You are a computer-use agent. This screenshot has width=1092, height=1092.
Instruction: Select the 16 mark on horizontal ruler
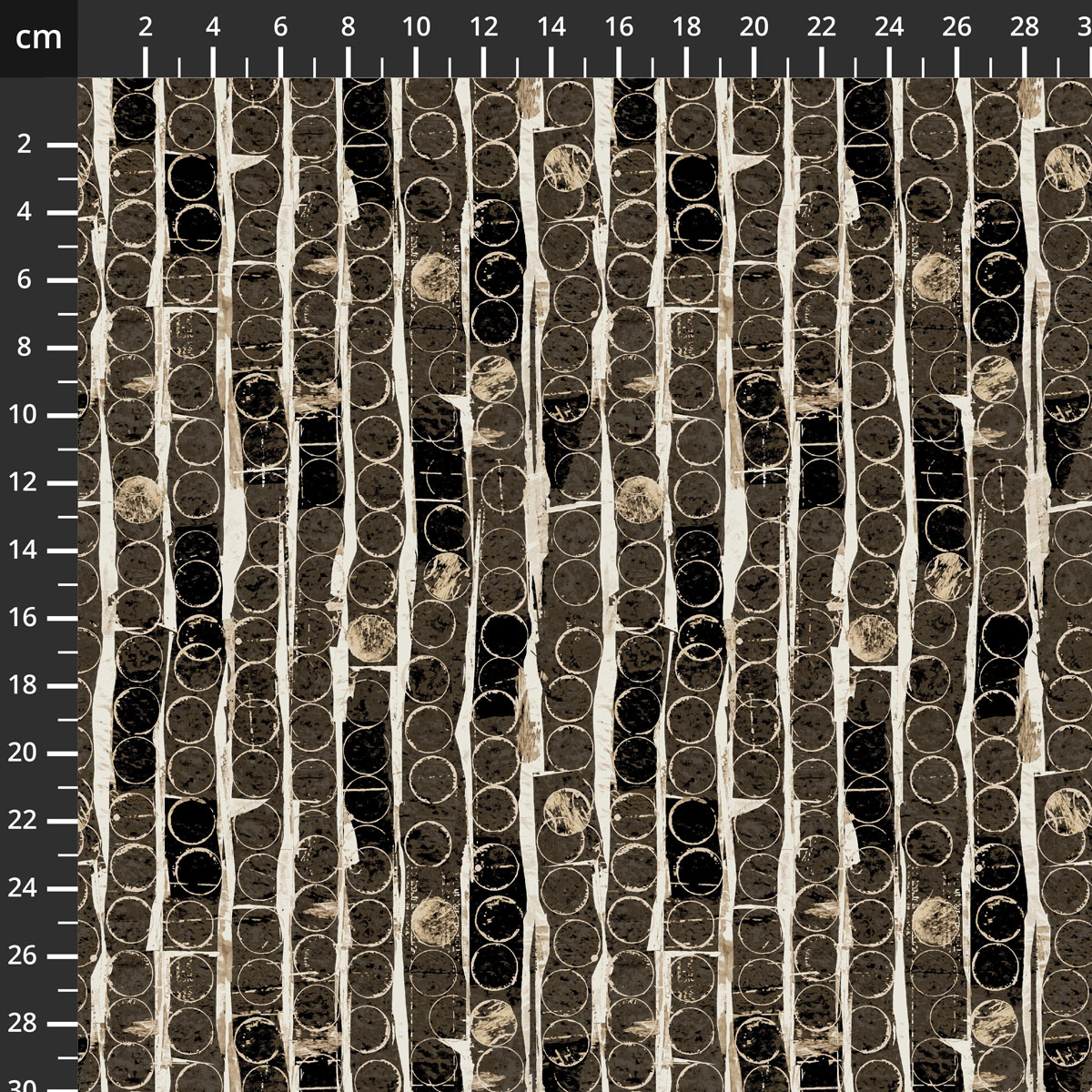[619, 27]
